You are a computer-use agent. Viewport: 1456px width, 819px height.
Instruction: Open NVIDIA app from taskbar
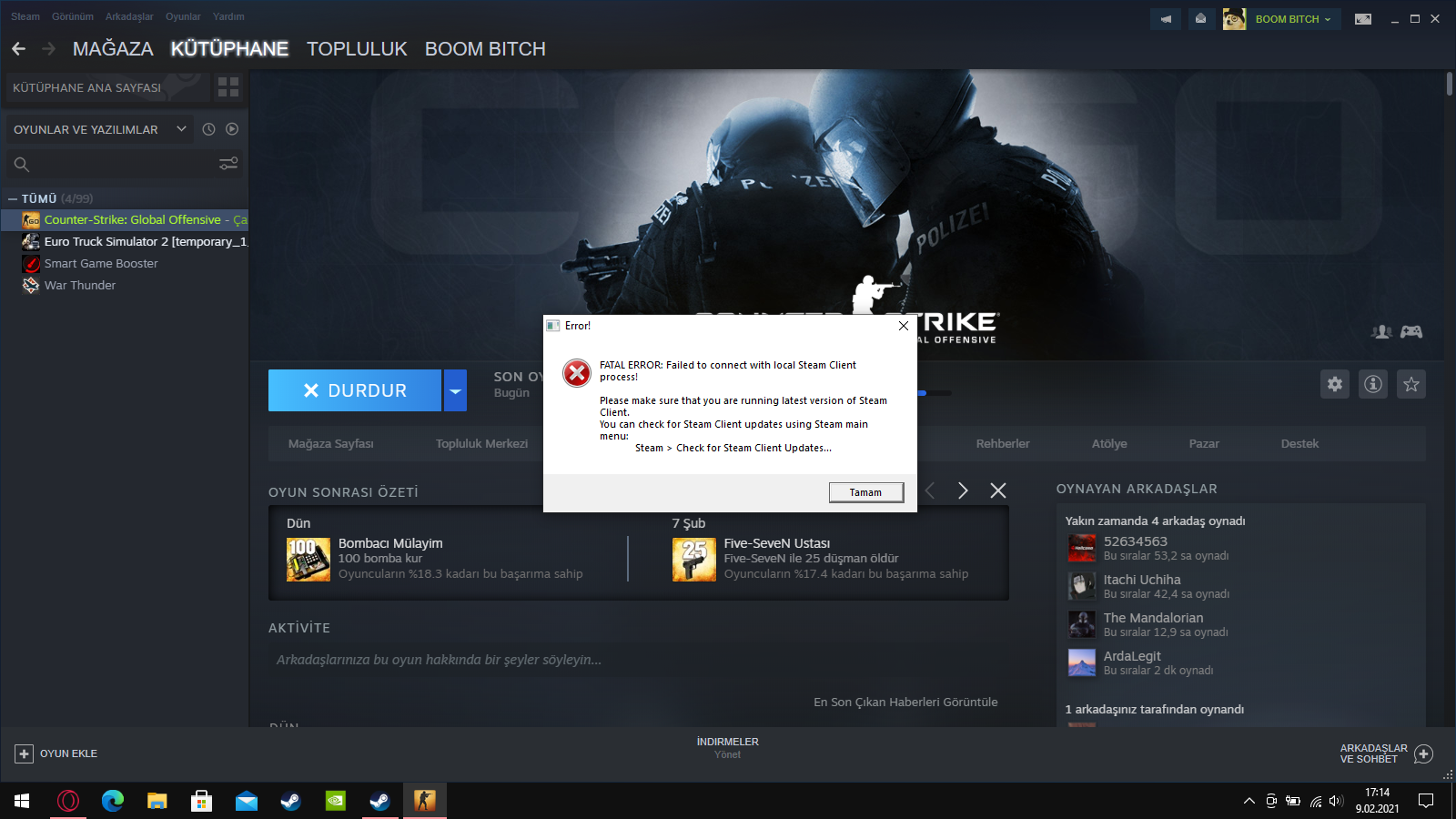[x=336, y=801]
